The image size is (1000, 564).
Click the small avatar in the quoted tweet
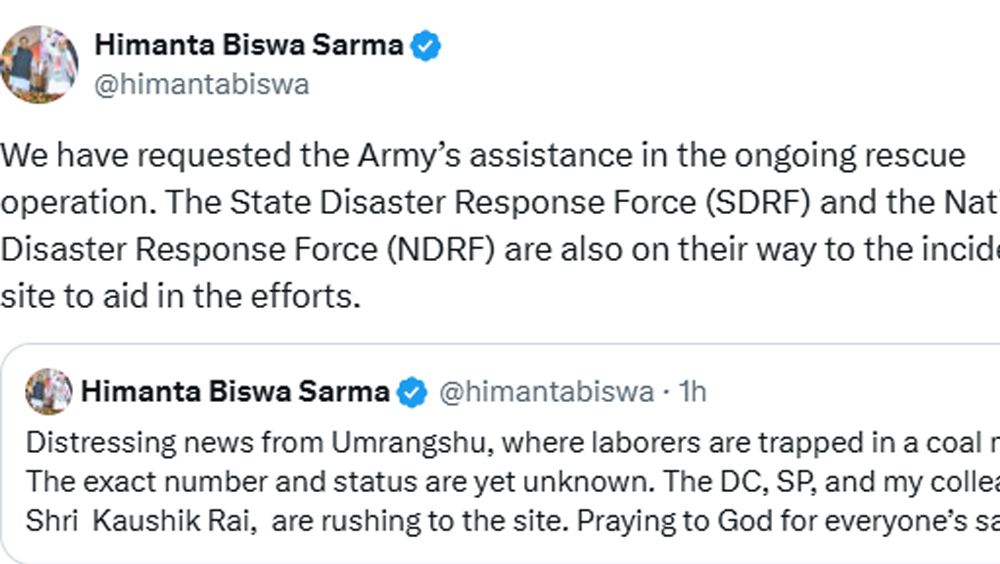(47, 391)
